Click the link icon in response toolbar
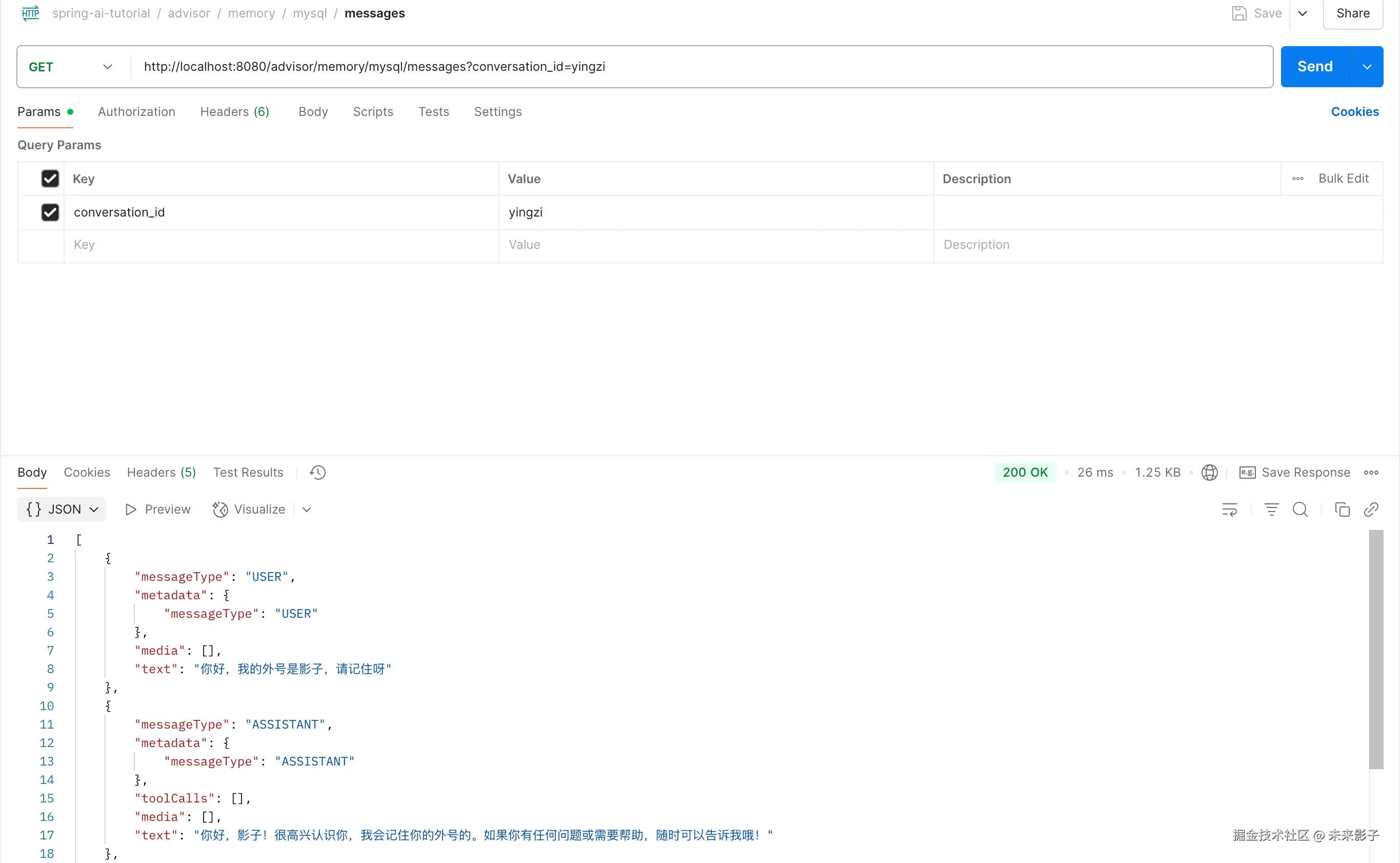1400x863 pixels. click(1371, 509)
